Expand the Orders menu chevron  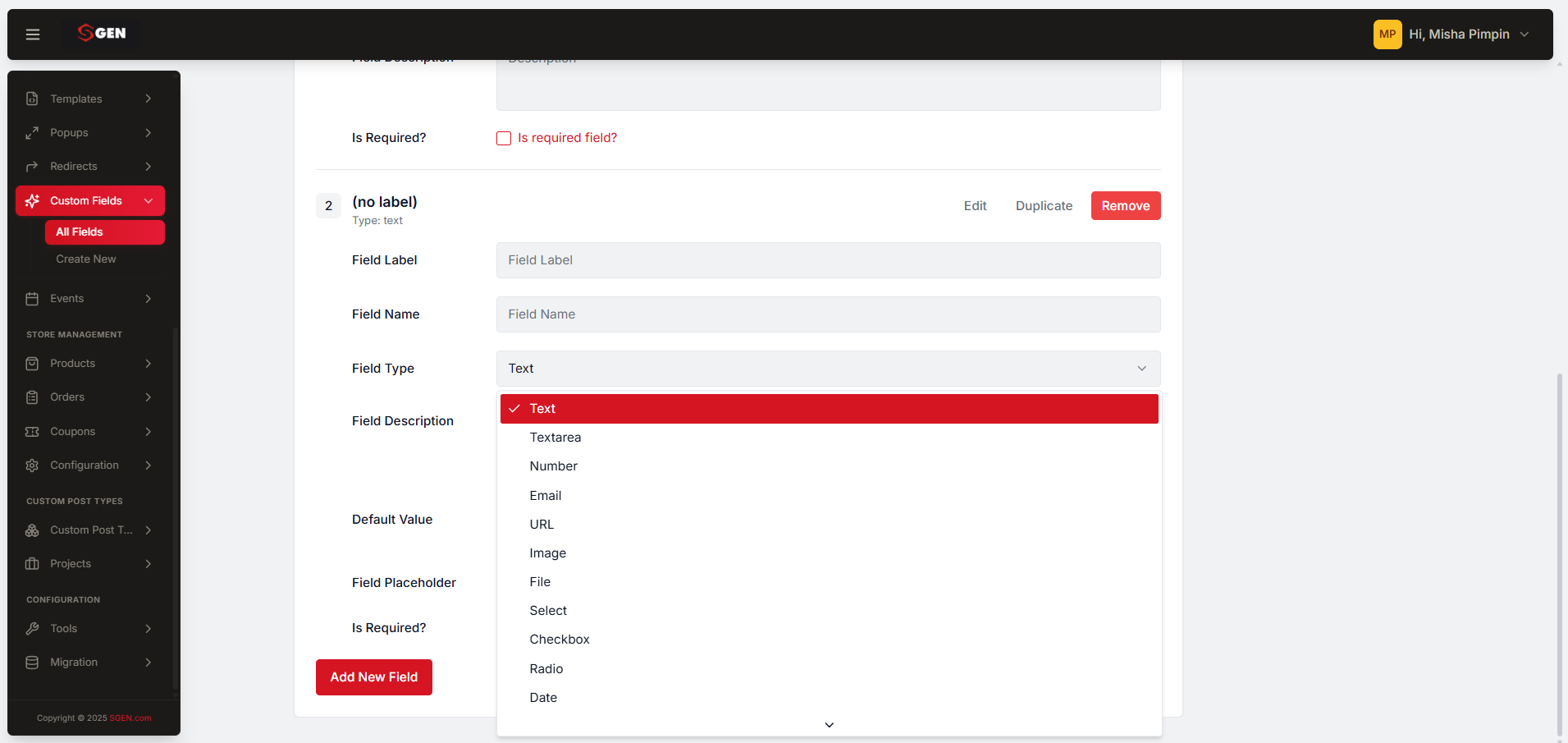coord(149,397)
